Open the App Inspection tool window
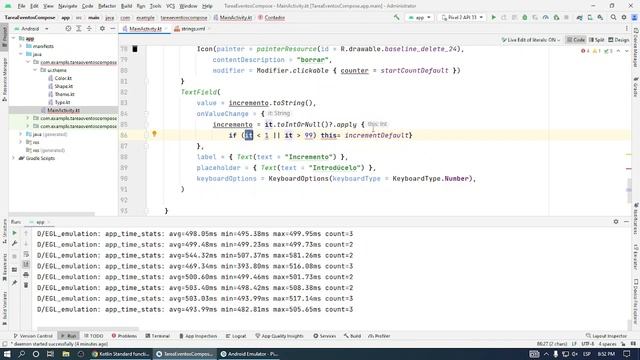This screenshot has height=360, width=640. (198, 336)
